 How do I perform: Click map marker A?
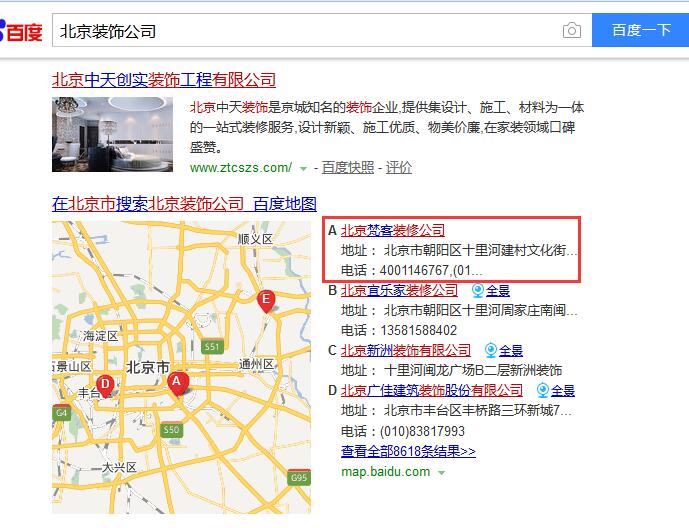pyautogui.click(x=178, y=384)
